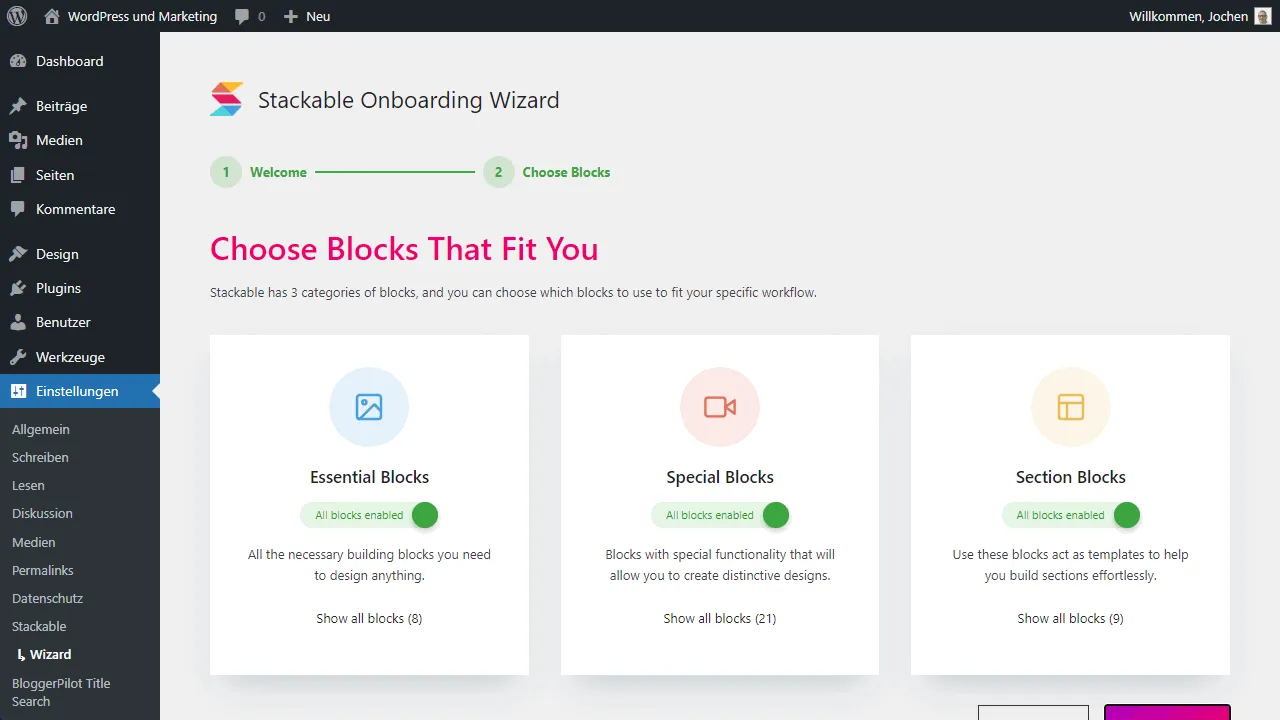Open Stackable settings submenu

[39, 626]
